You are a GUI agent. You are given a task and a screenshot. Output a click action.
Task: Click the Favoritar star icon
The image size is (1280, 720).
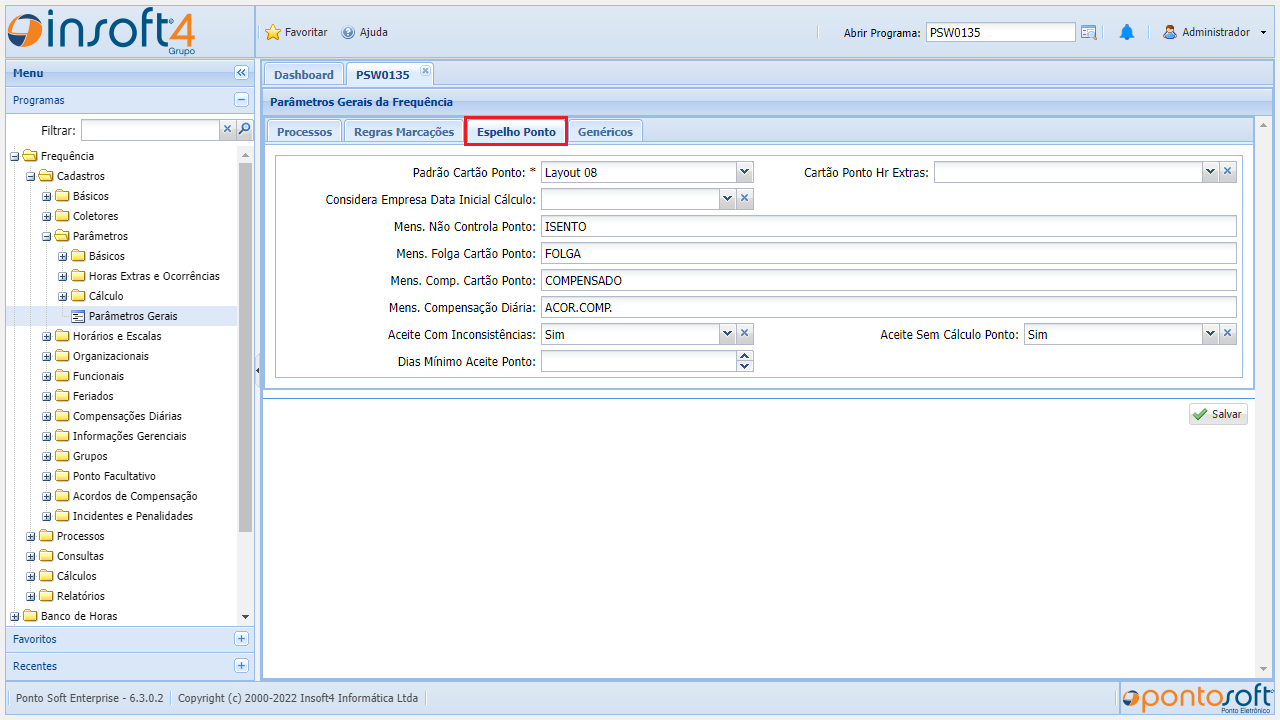coord(273,32)
